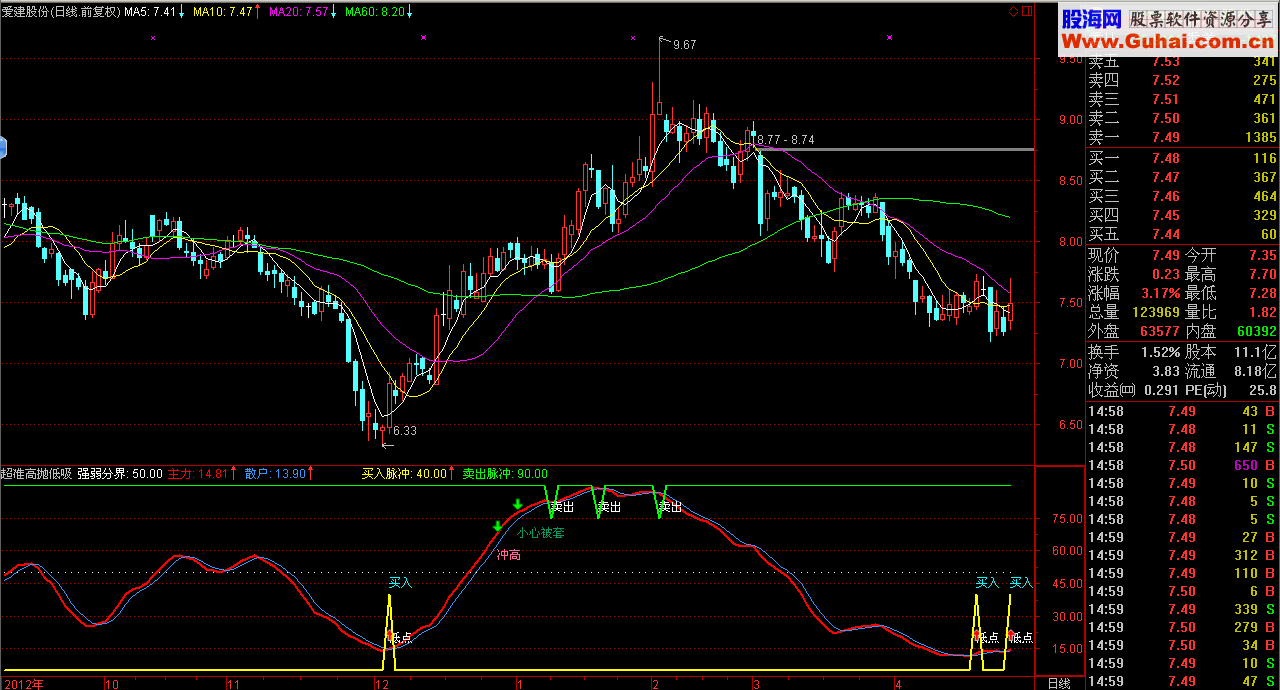Click the 日线 period button
1280x690 pixels.
(1058, 682)
